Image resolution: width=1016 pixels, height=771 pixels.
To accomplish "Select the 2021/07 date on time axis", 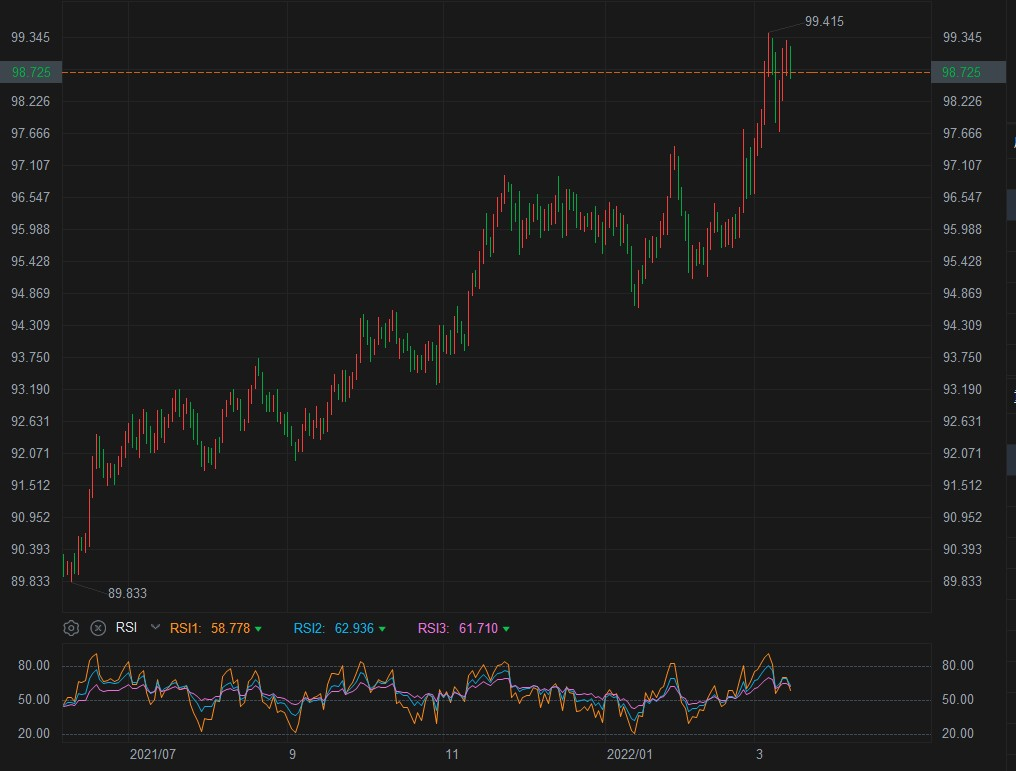I will (153, 754).
